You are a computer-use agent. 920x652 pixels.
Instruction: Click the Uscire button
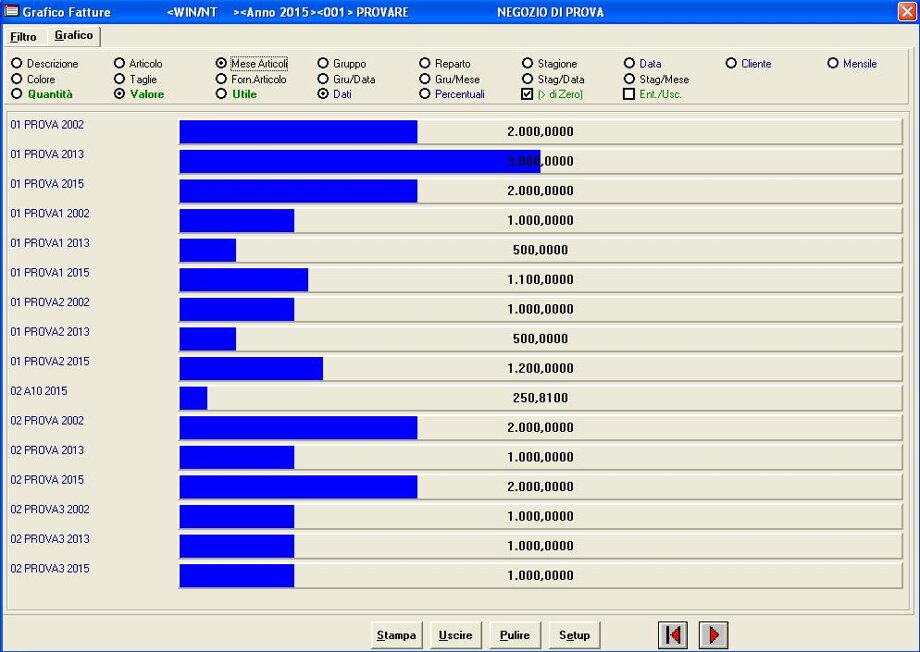pyautogui.click(x=456, y=635)
